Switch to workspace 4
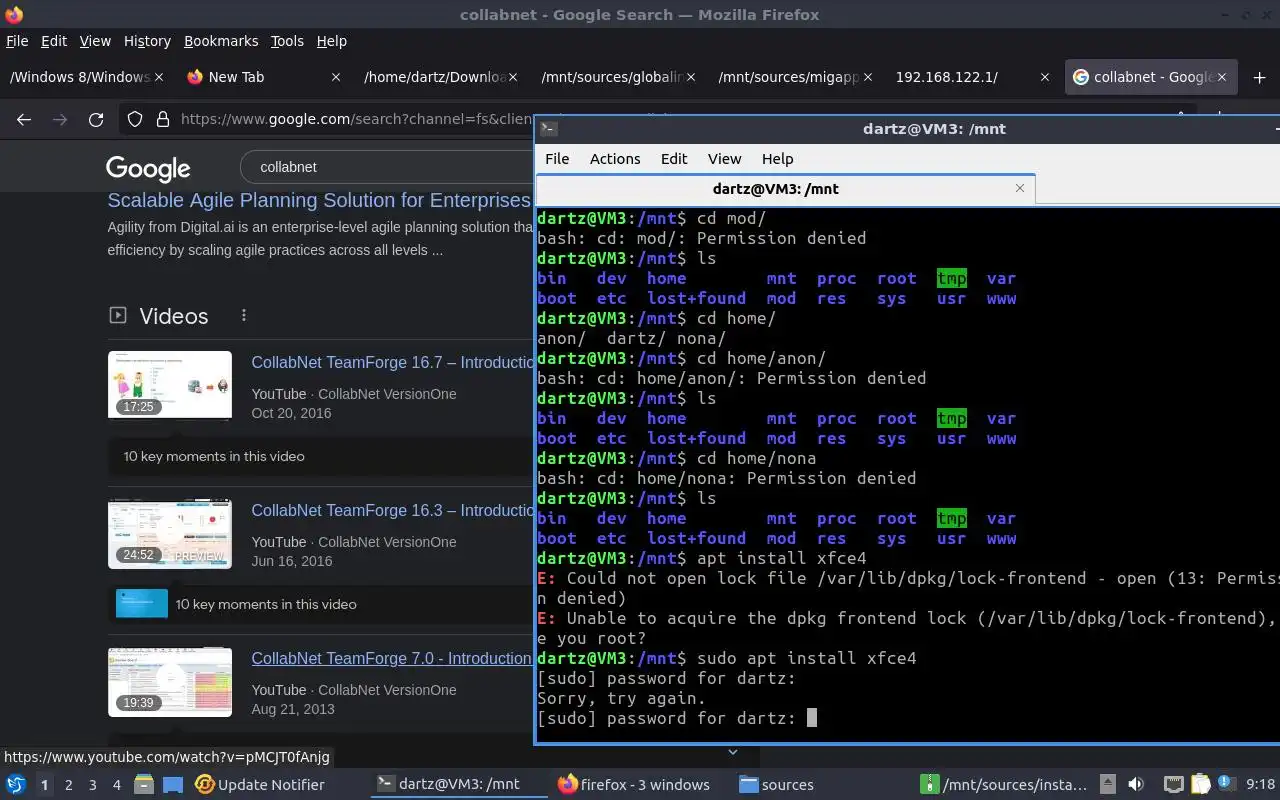Viewport: 1280px width, 800px height. 117,784
